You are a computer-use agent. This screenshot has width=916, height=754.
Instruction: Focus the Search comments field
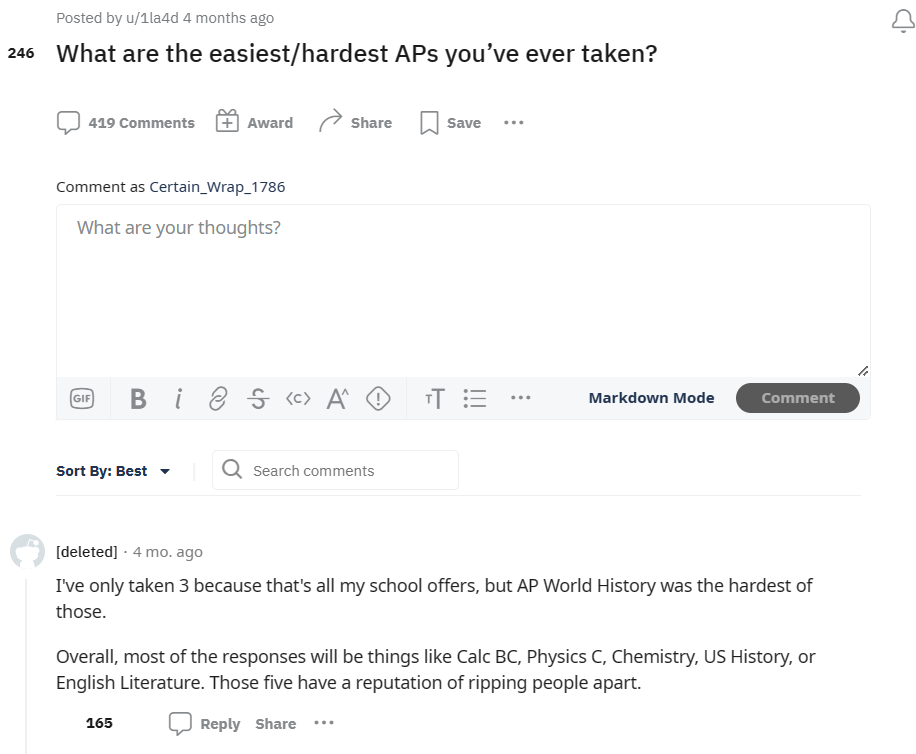coord(335,470)
